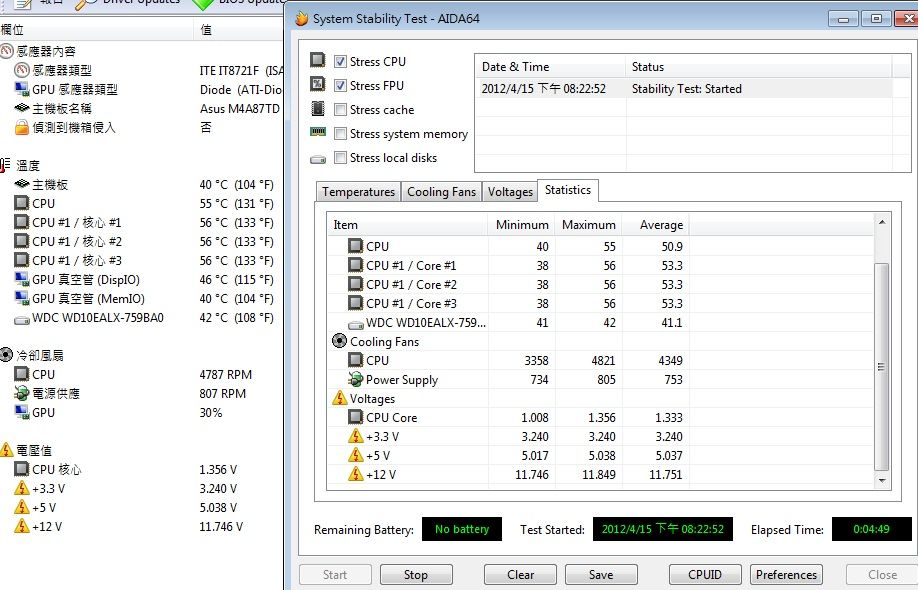Screen dimensions: 918x590
Task: Click the +12 V lightning icon in Statistics
Action: point(355,474)
